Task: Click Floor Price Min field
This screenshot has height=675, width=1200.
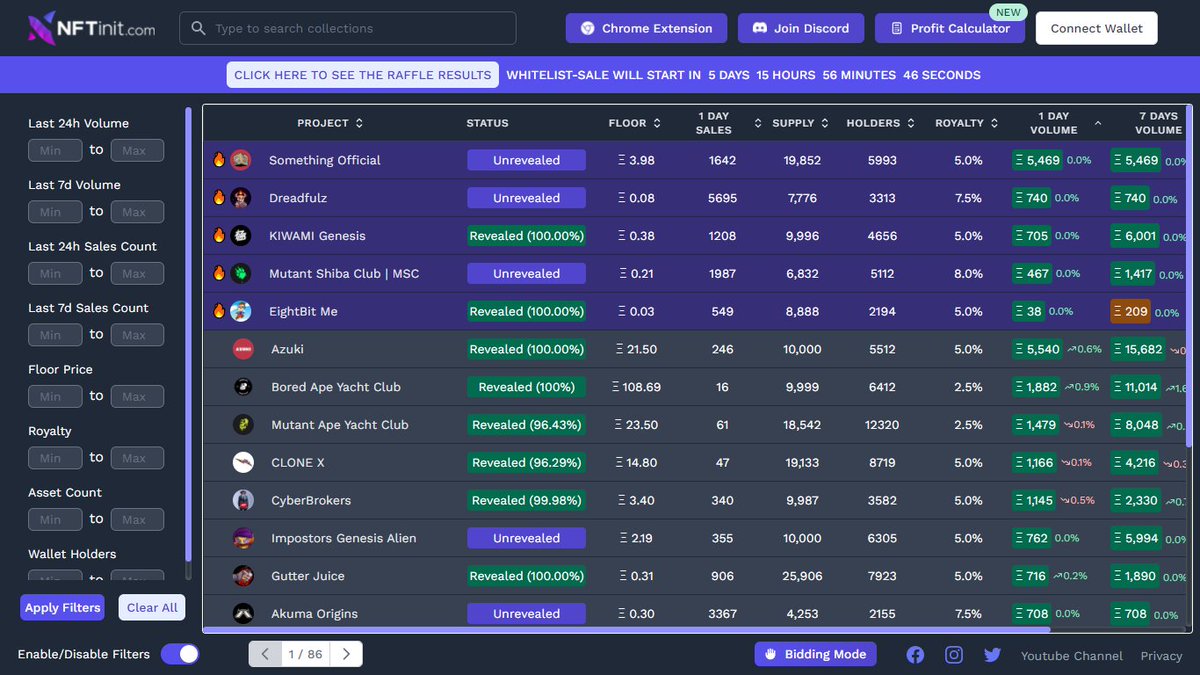Action: coord(55,396)
